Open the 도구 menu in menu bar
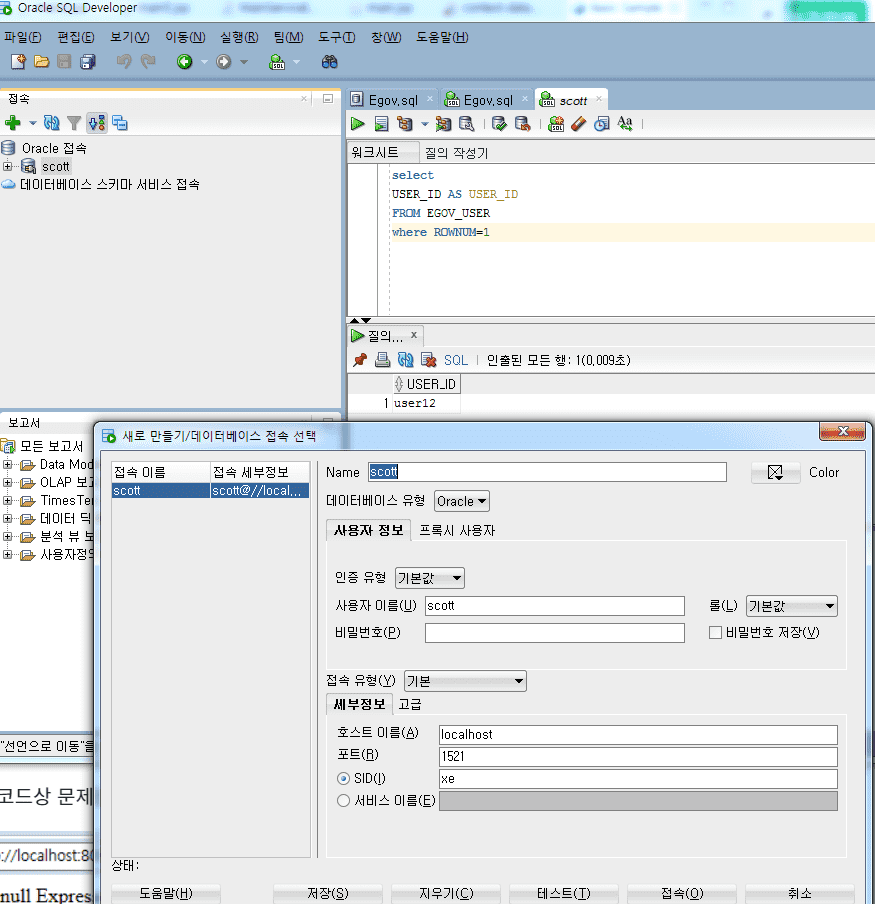The width and height of the screenshot is (875, 904). coord(336,37)
